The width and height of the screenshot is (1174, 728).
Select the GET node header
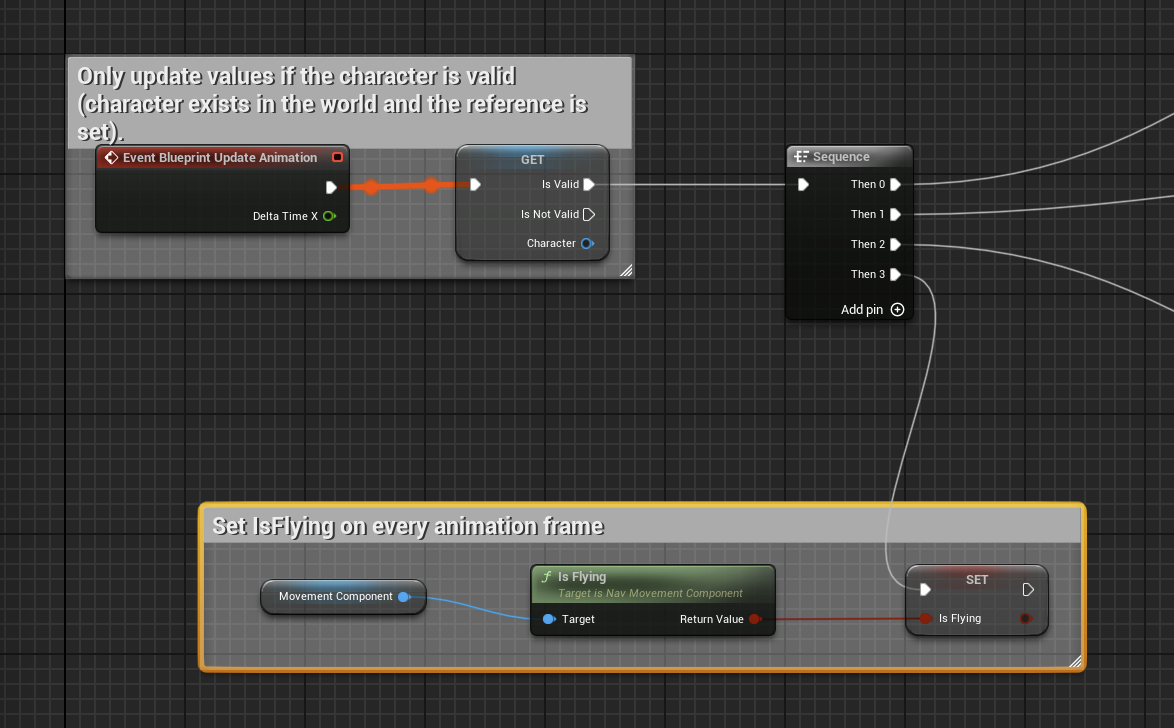coord(532,160)
